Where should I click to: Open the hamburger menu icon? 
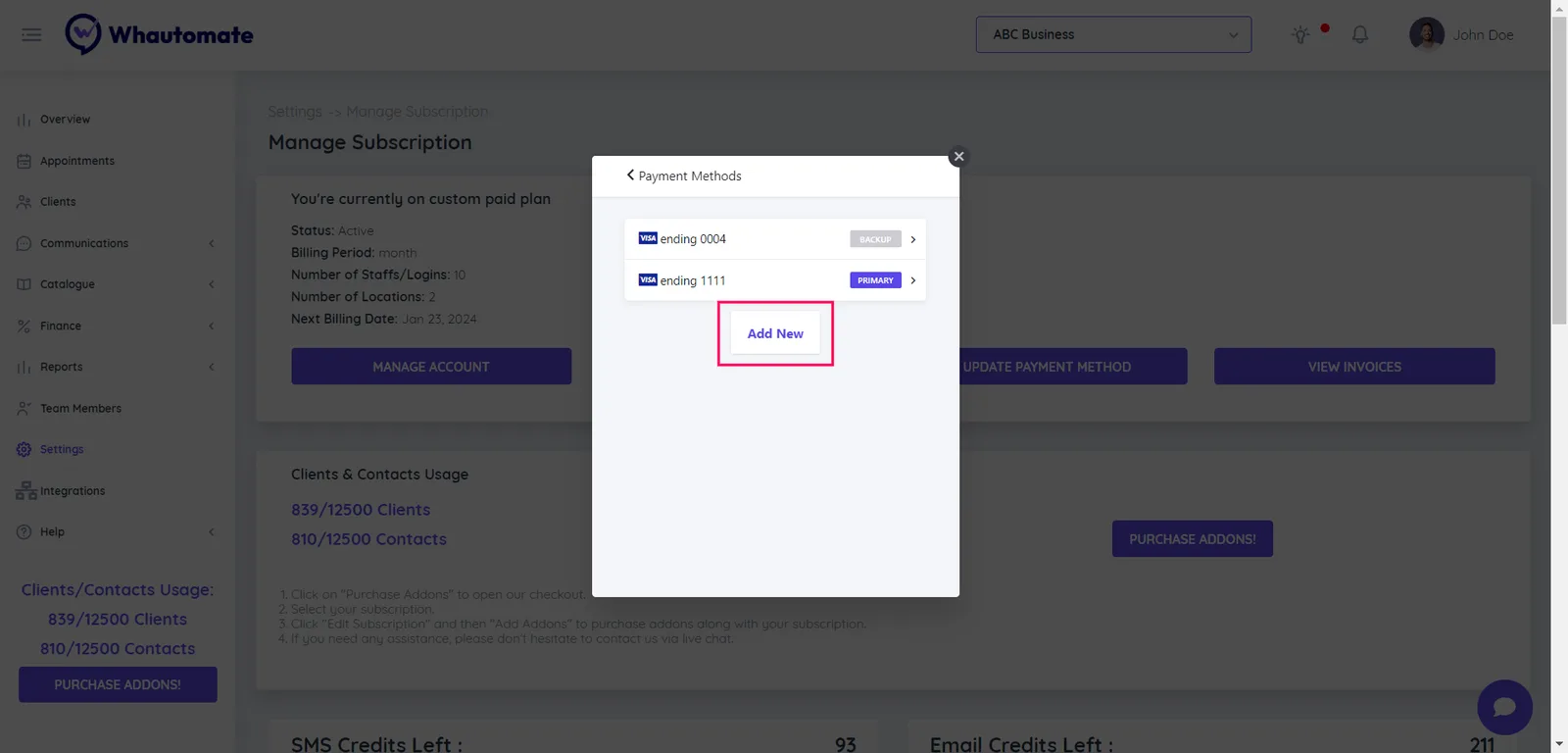pos(31,35)
